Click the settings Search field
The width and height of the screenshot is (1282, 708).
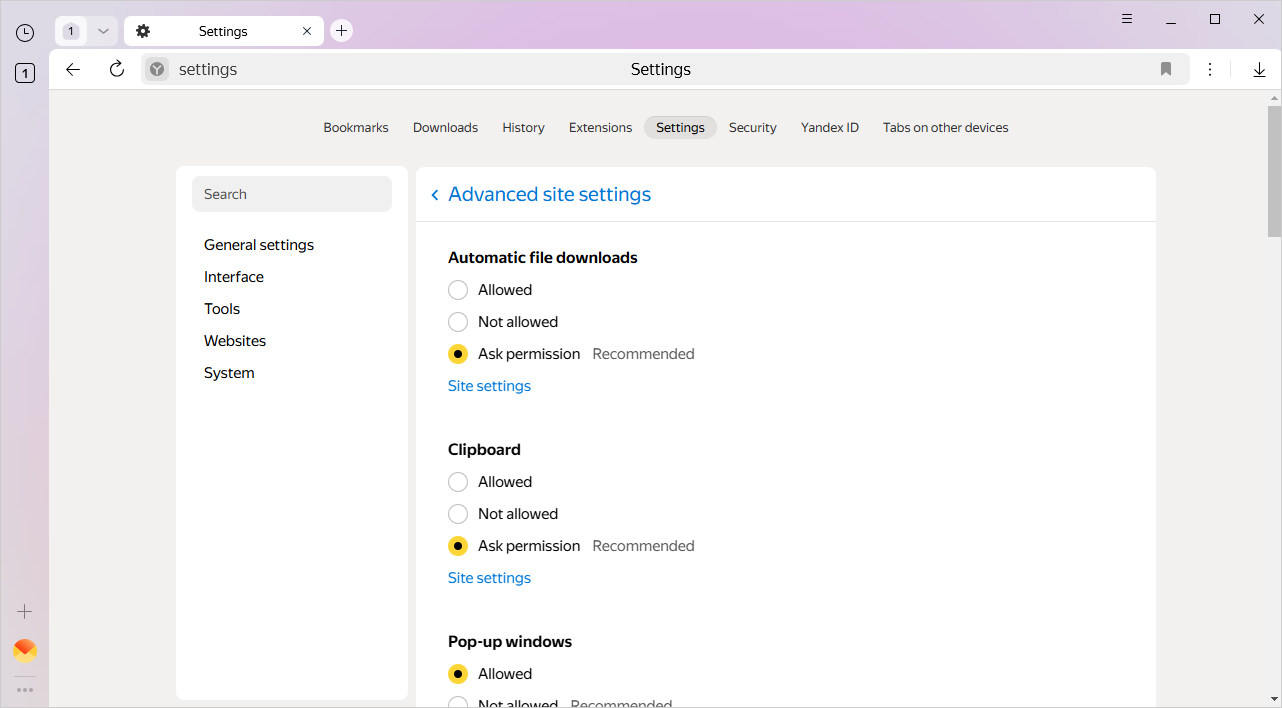pyautogui.click(x=292, y=194)
